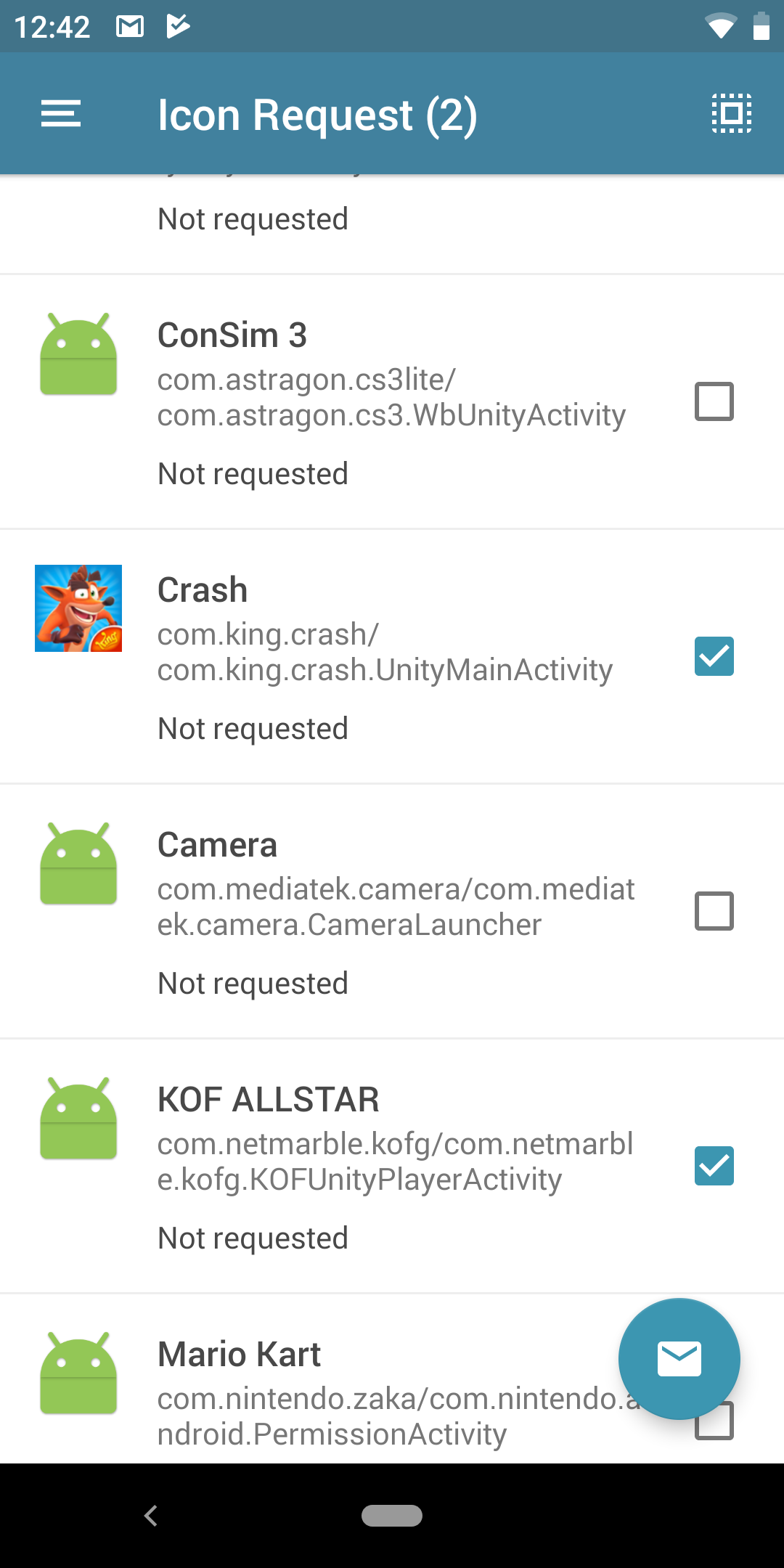784x1568 pixels.
Task: Tap the Icon Request (2) title
Action: click(x=317, y=115)
